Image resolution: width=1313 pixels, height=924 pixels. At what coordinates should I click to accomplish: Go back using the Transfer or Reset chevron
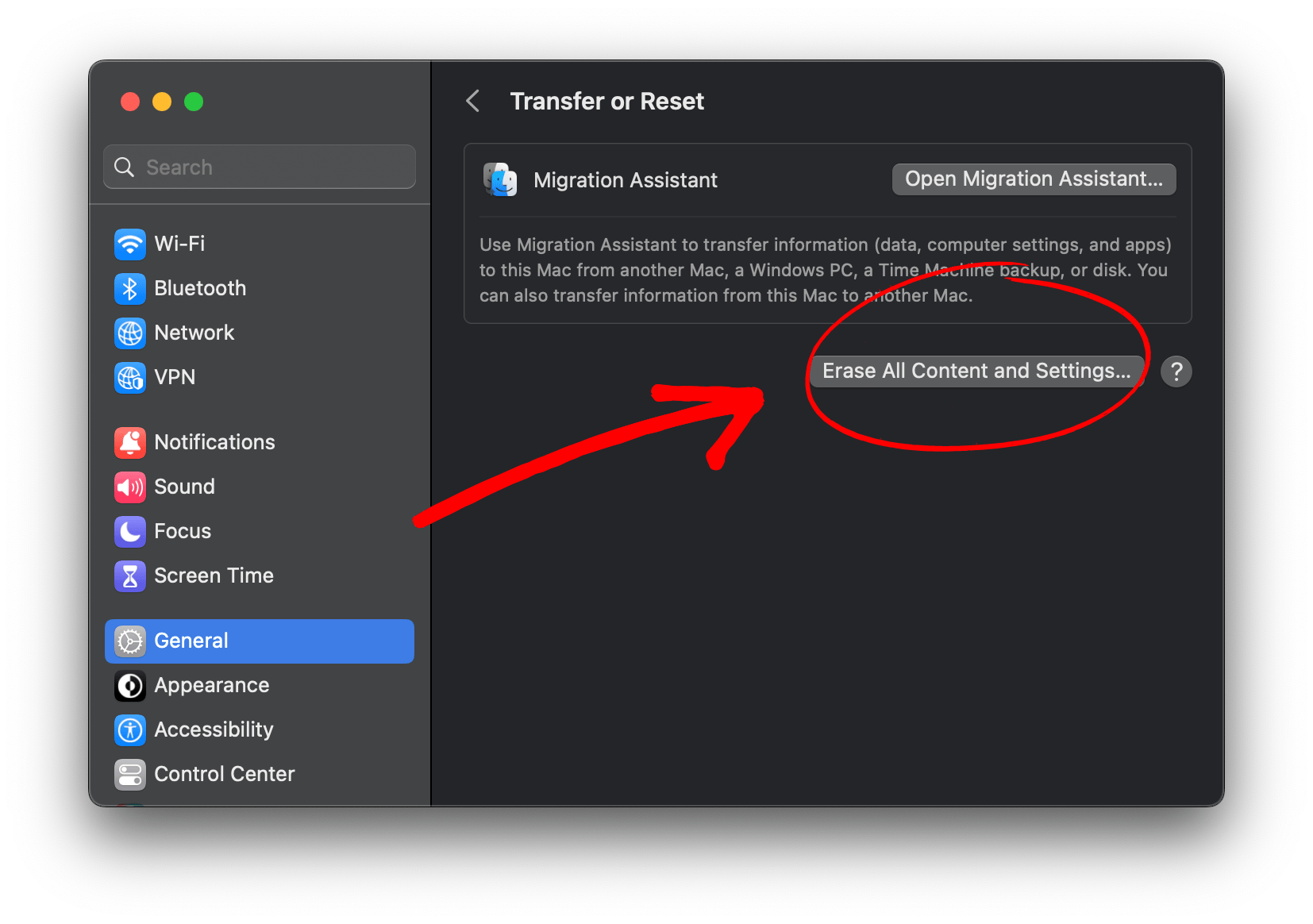(473, 101)
